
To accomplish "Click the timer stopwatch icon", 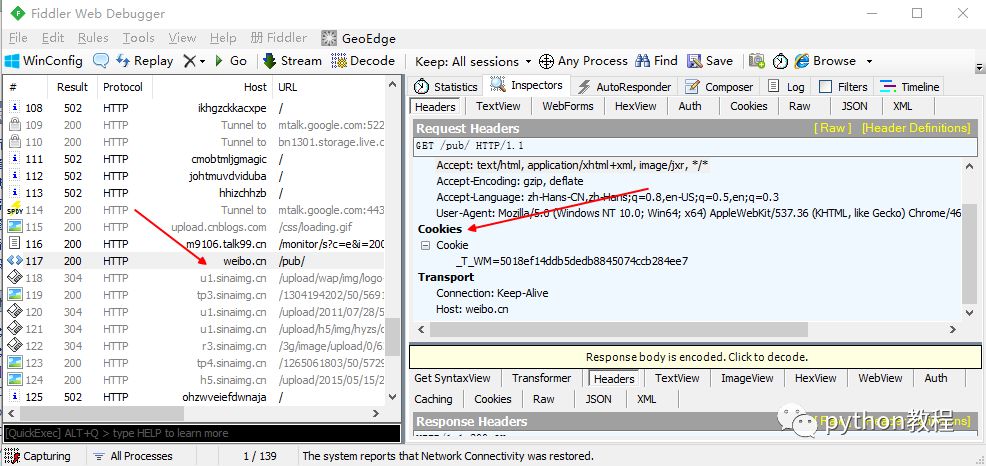I will pos(780,61).
